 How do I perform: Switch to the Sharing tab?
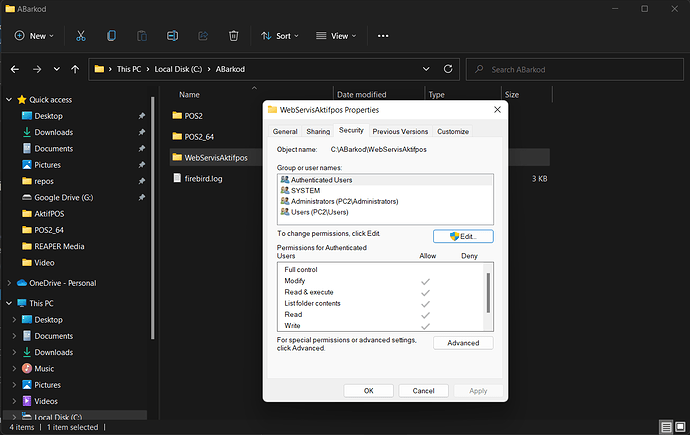(x=318, y=132)
